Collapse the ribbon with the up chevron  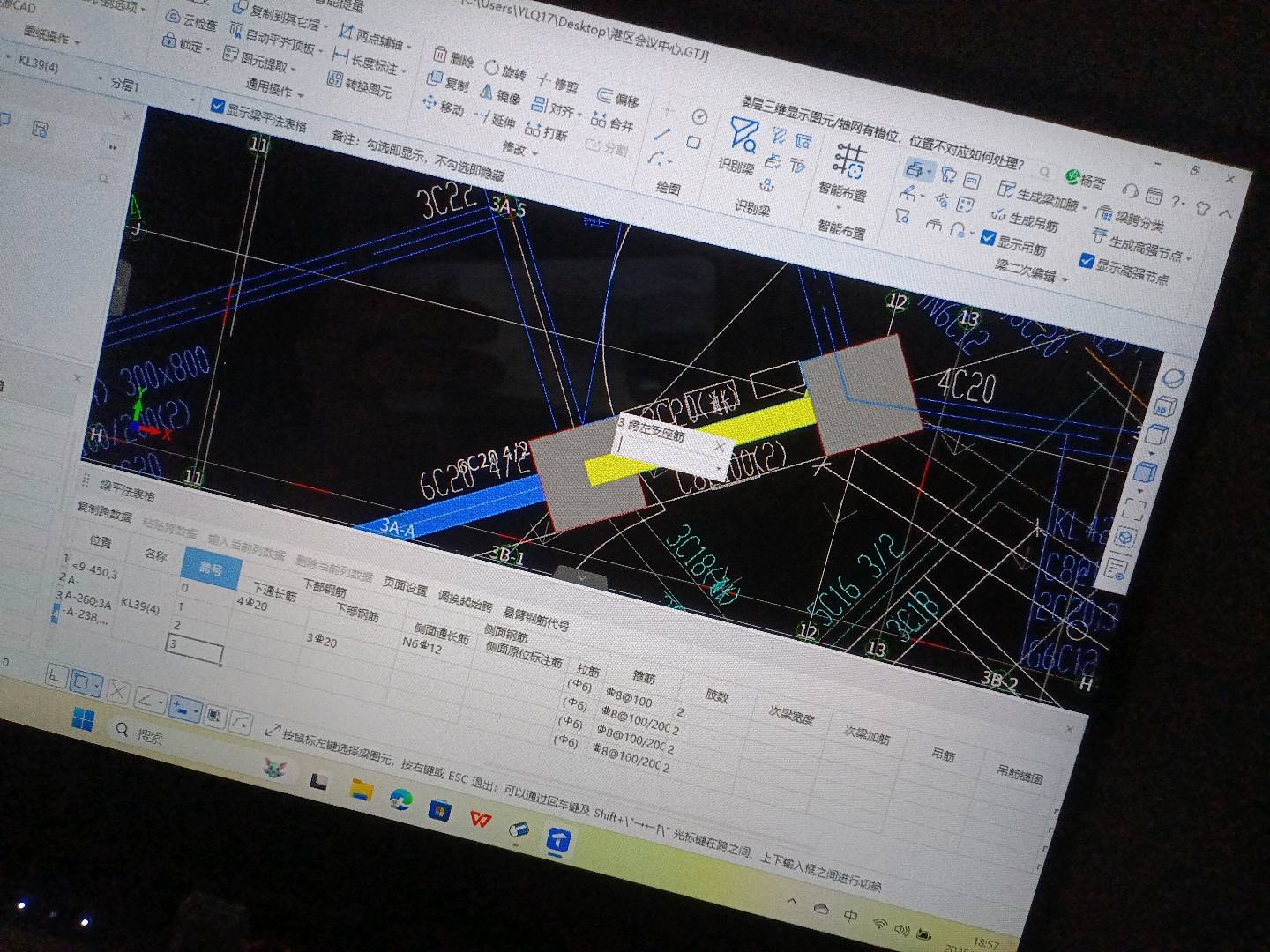coord(1225,213)
